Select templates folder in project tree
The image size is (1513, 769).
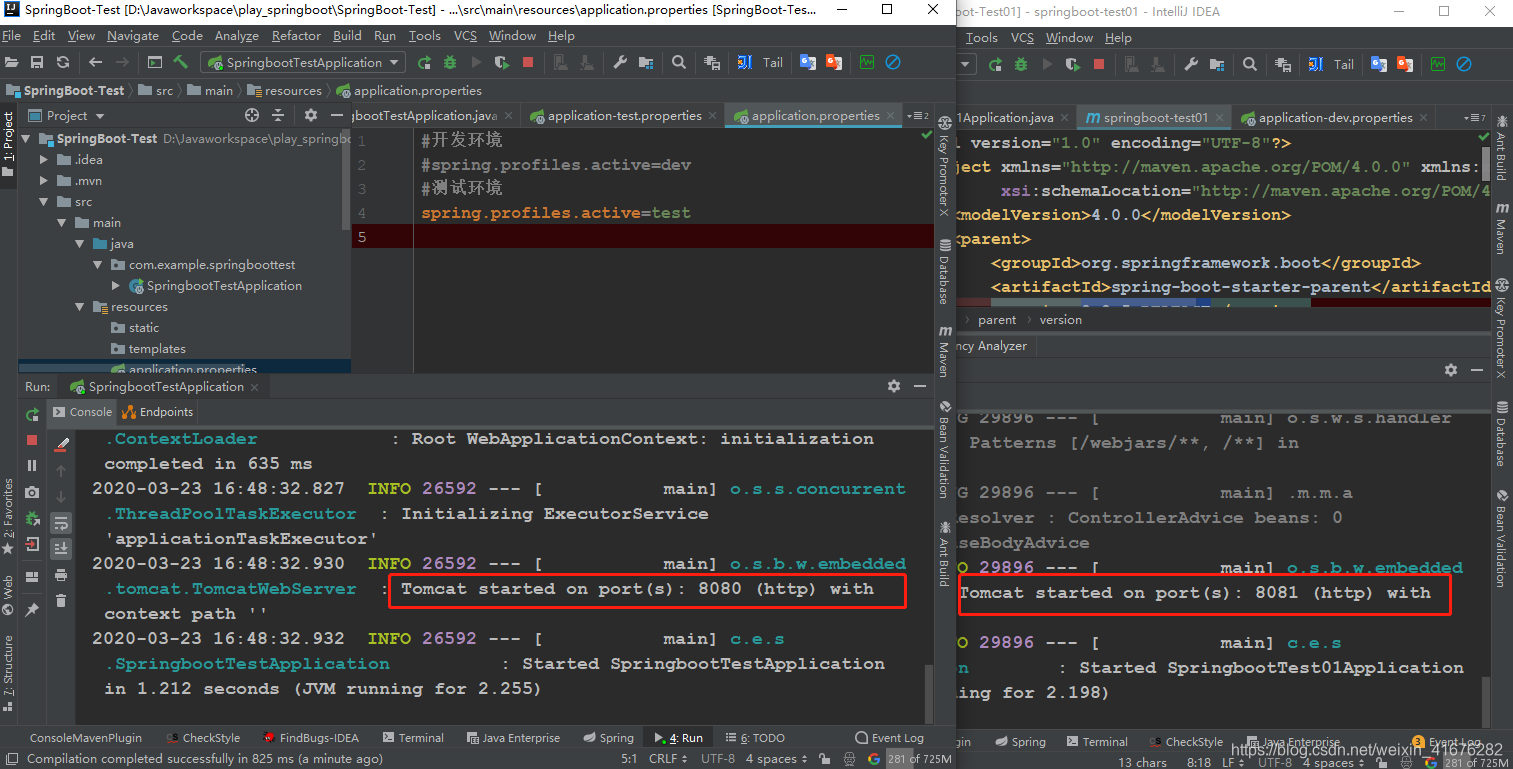[157, 349]
